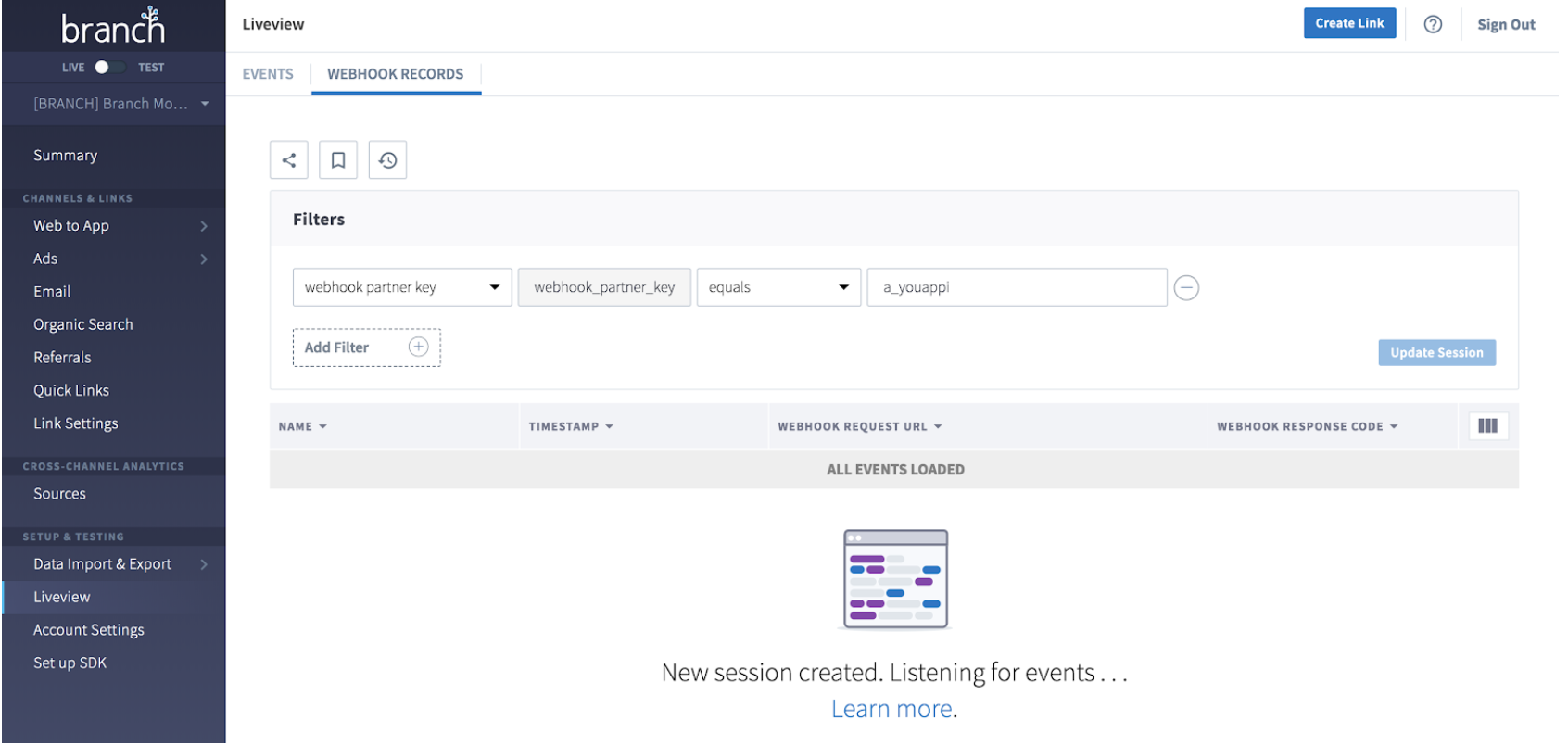
Task: Click the Add Filter button
Action: (x=367, y=347)
